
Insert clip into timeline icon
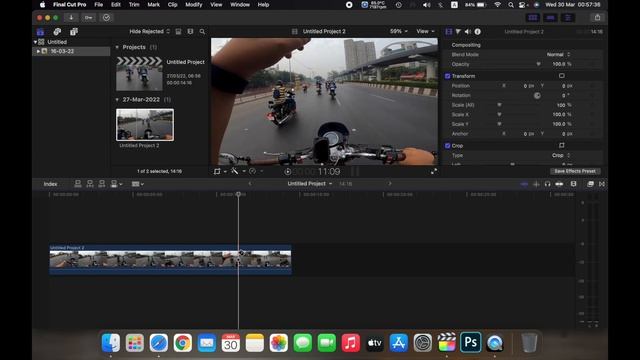click(x=90, y=184)
